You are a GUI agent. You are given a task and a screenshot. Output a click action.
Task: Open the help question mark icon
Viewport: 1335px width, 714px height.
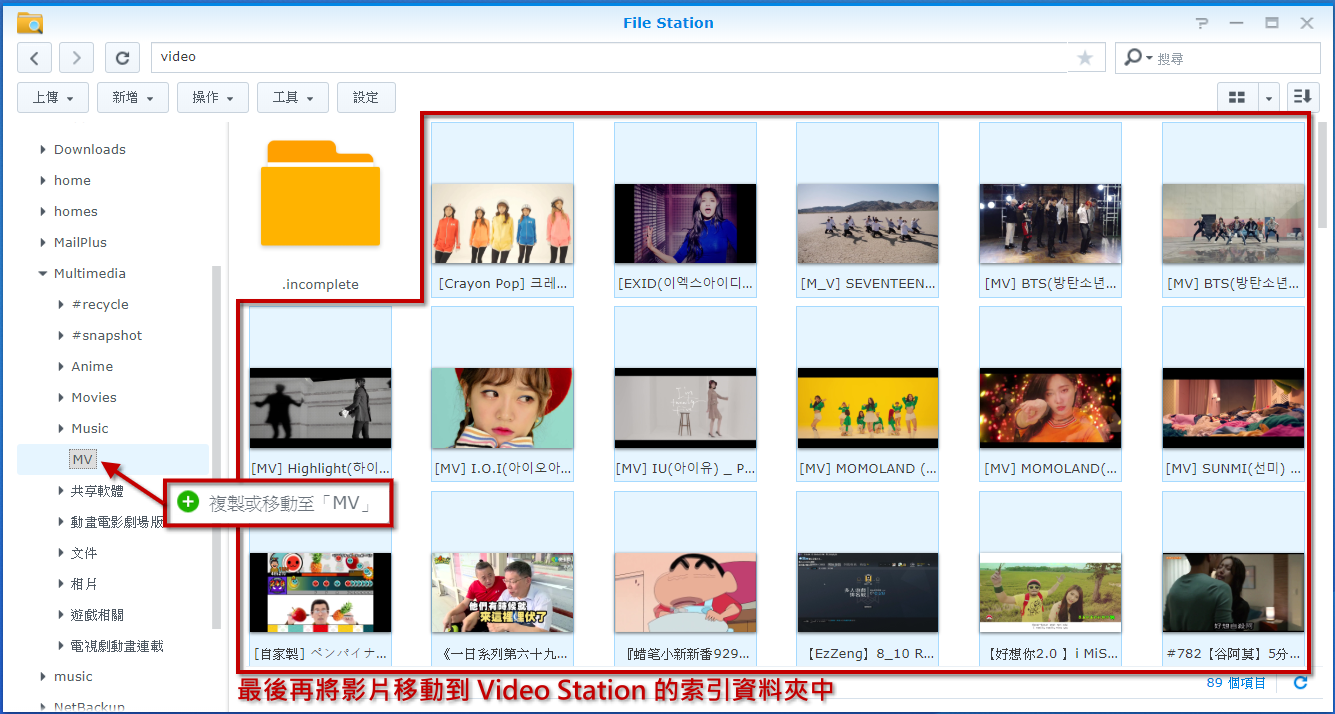pyautogui.click(x=1202, y=22)
